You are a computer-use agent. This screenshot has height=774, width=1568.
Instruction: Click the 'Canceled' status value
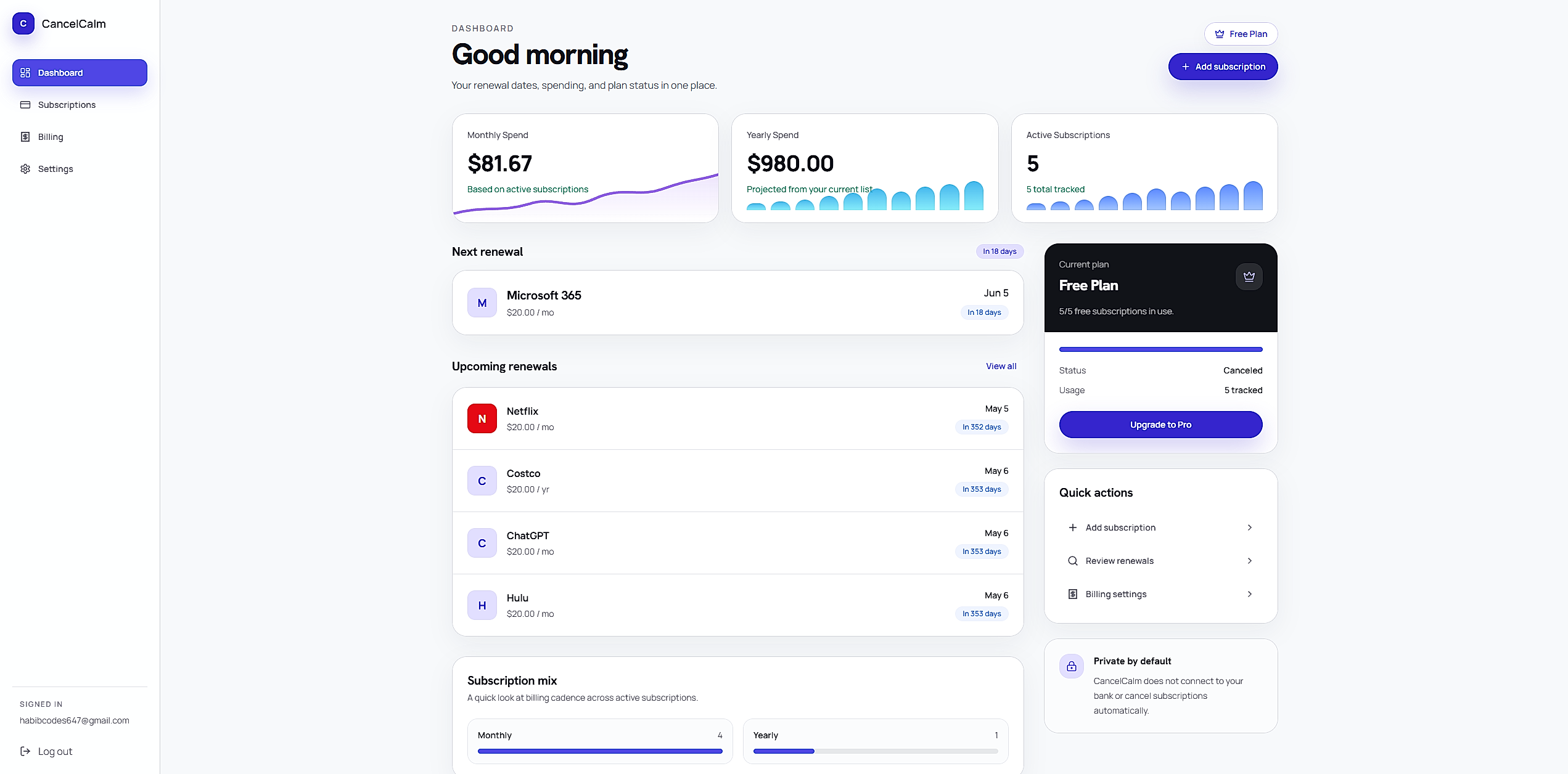click(1242, 370)
